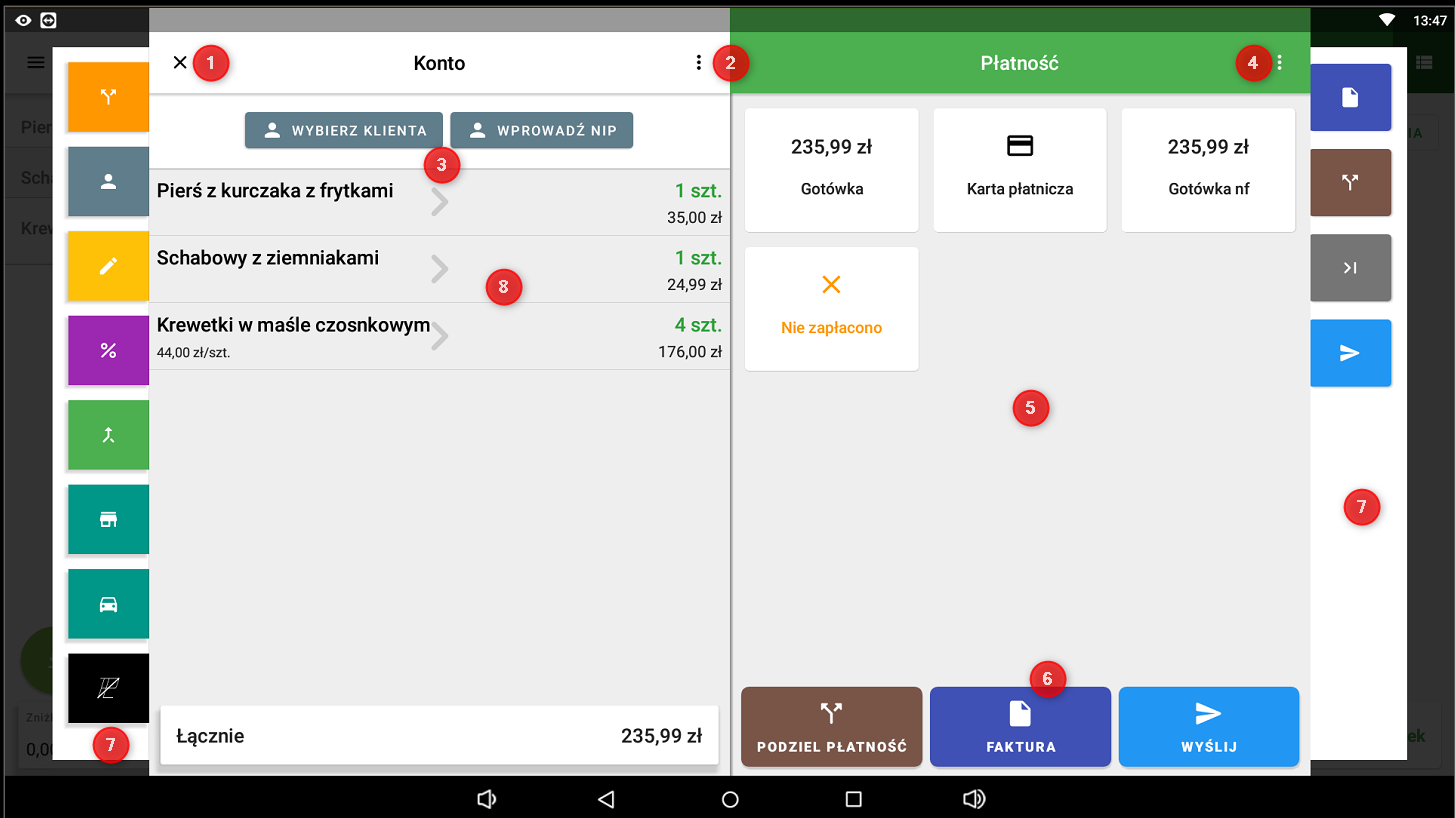This screenshot has width=1455, height=818.
Task: Click the blue document icon in right sidebar
Action: tap(1350, 97)
